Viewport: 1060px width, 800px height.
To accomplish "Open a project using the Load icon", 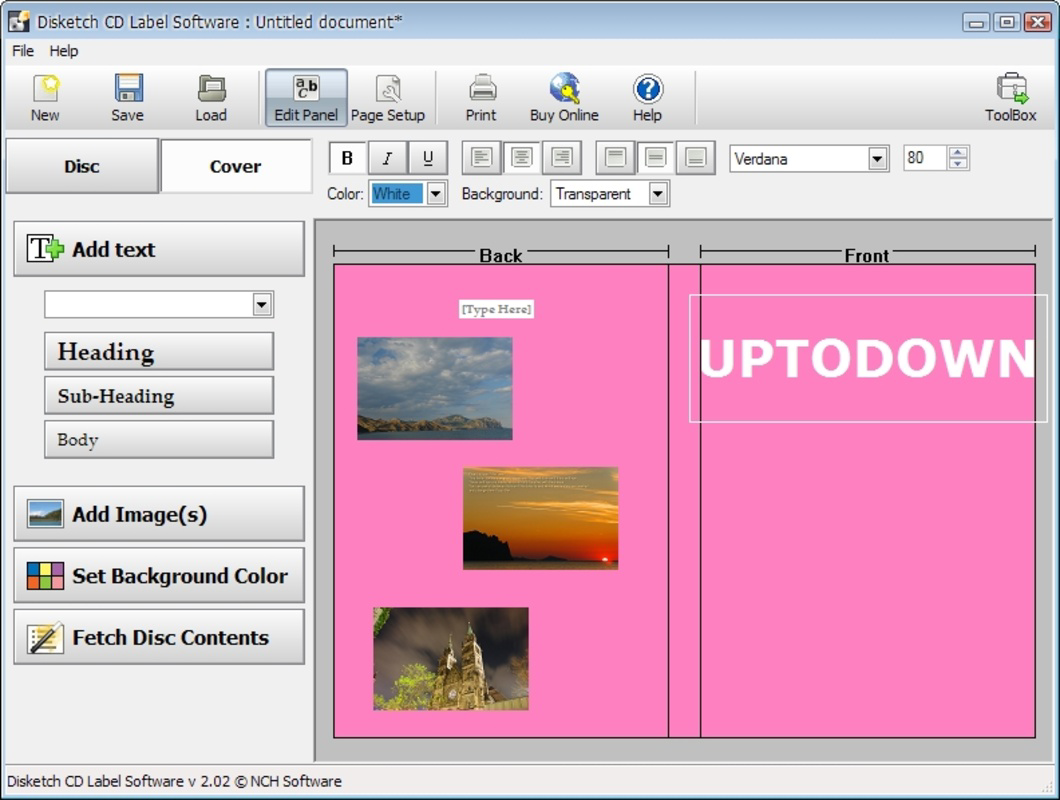I will coord(211,95).
